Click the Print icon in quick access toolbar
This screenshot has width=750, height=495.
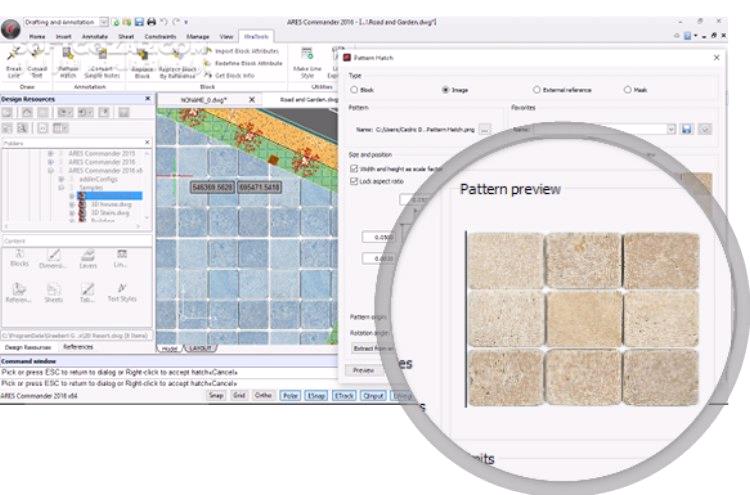(152, 22)
